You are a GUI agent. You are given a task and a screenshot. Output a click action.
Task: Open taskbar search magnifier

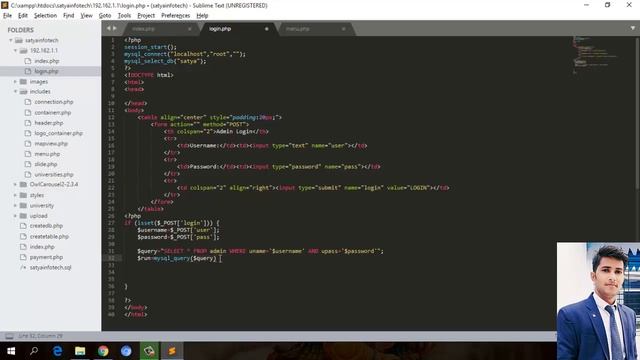[34, 351]
